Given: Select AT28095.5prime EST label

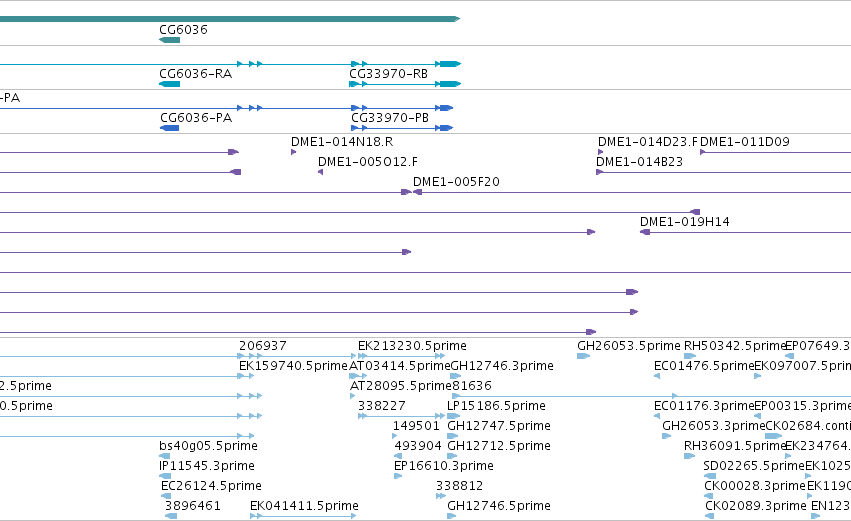Looking at the screenshot, I should point(401,386).
